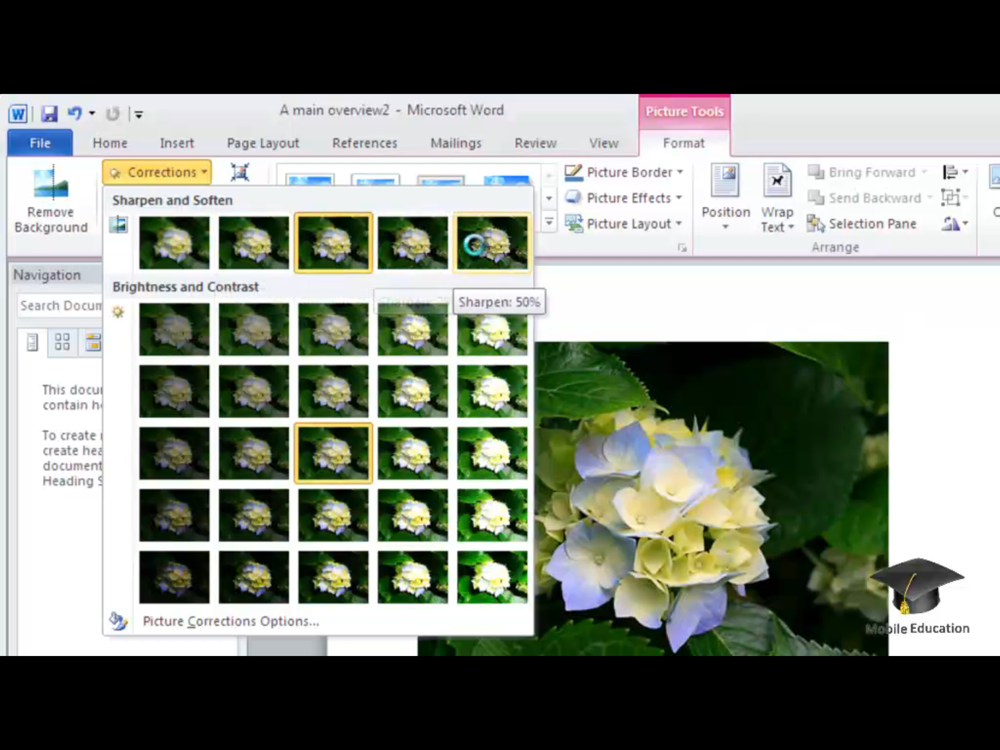The height and width of the screenshot is (750, 1000).
Task: Browse search results tab in Navigation pane
Action: (92, 342)
